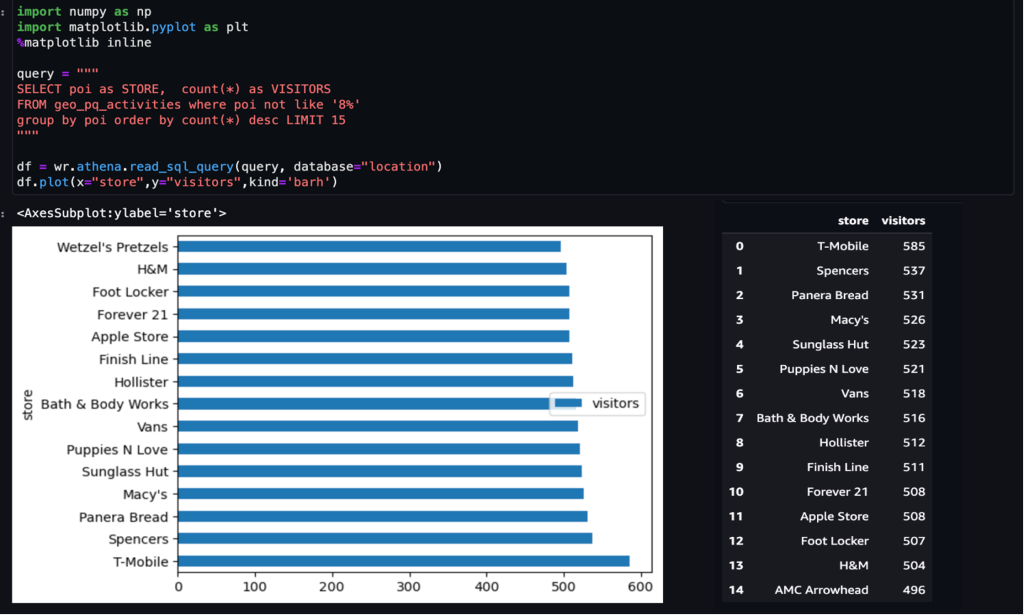The height and width of the screenshot is (615, 1024).
Task: Click the 508 value in Apple Store row
Action: point(914,516)
